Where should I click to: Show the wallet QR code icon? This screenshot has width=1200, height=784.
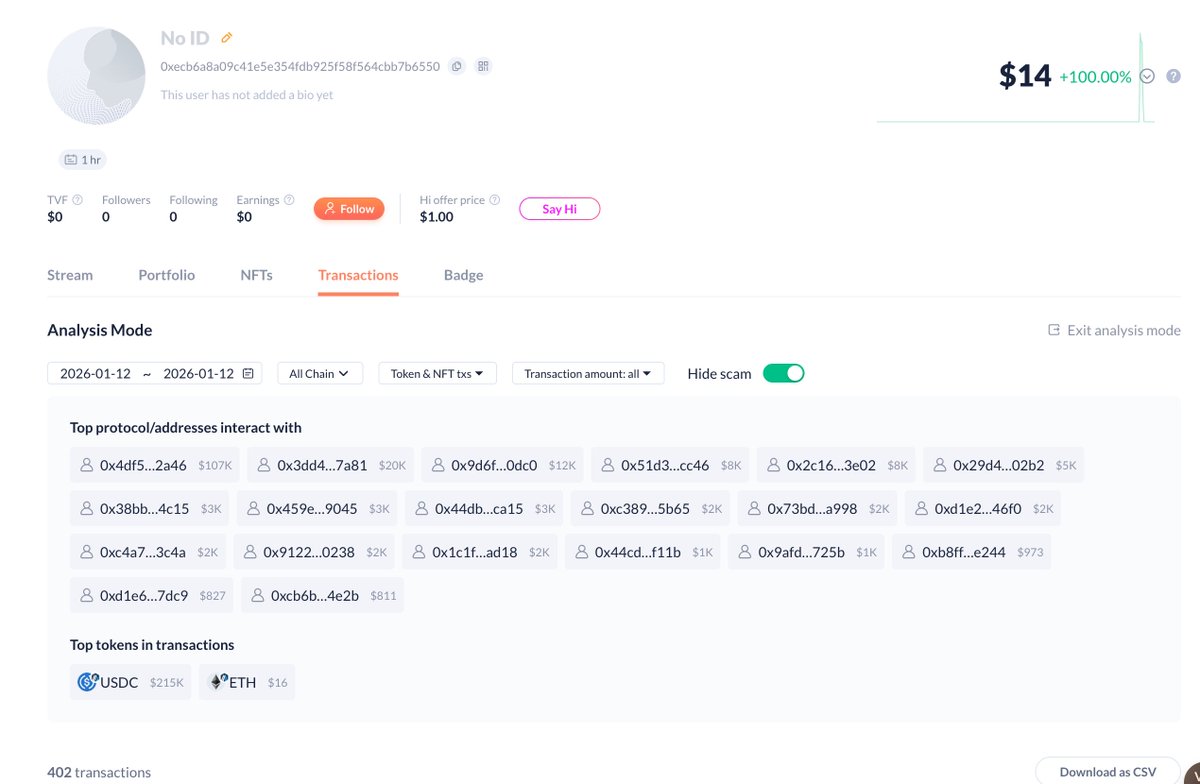click(x=484, y=66)
